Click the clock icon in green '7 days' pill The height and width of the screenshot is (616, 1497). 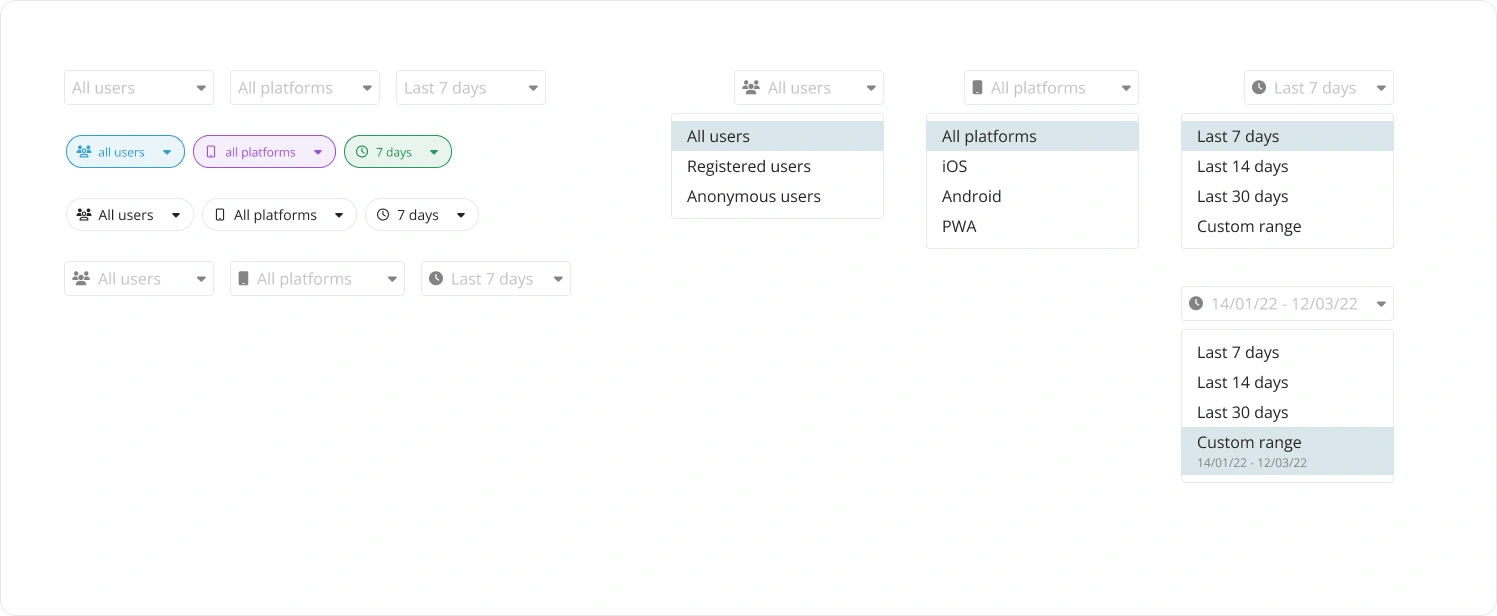(361, 153)
